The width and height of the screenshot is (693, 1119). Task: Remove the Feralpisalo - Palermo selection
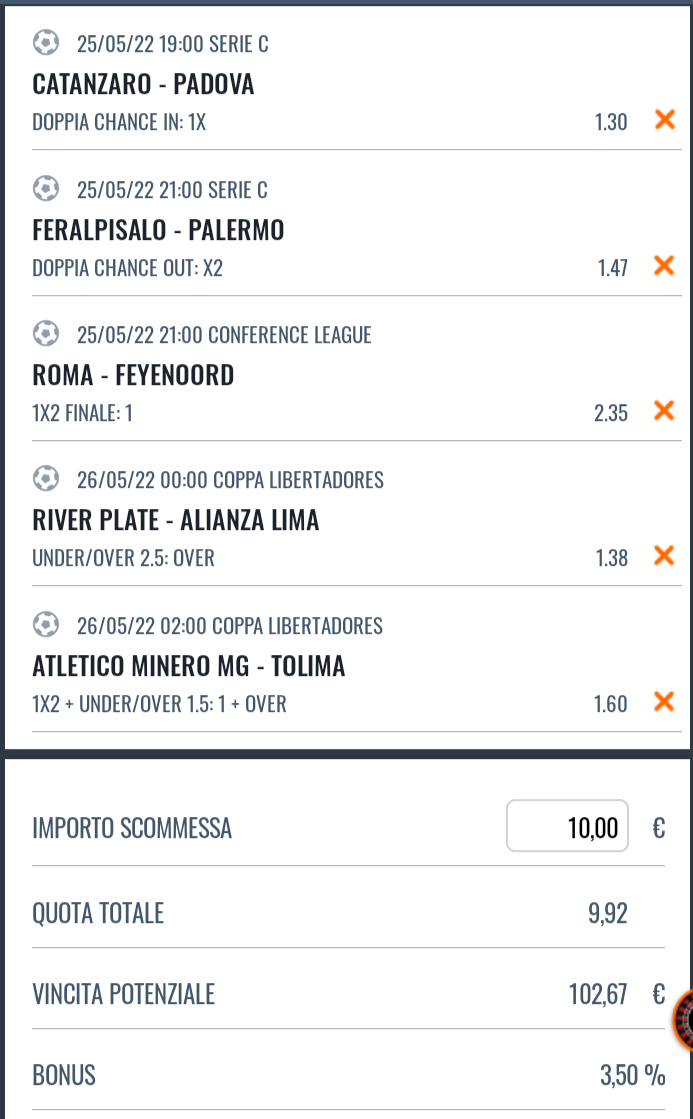pos(663,266)
